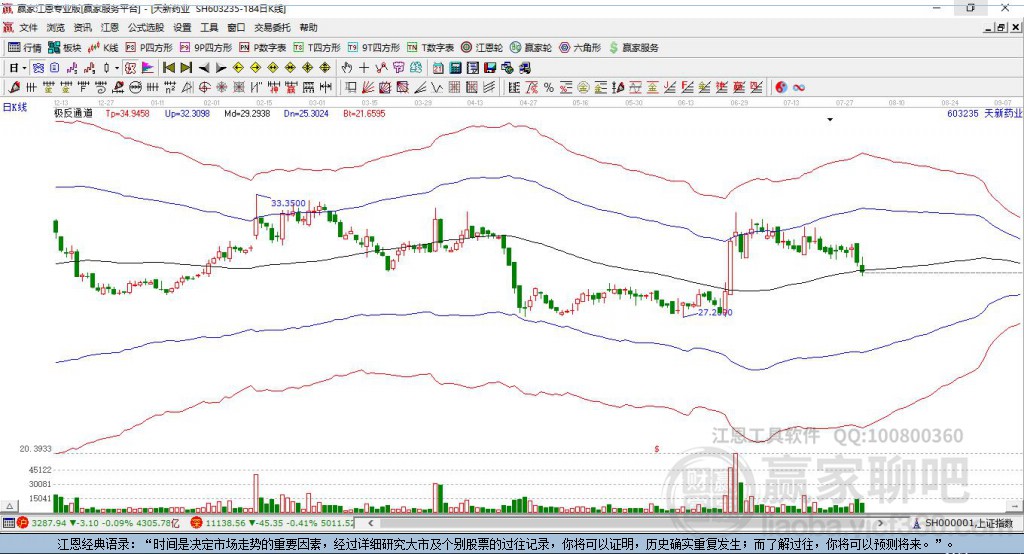Screen dimensions: 1024x554
Task: Click the percent sign drawing tool
Action: (x=549, y=88)
